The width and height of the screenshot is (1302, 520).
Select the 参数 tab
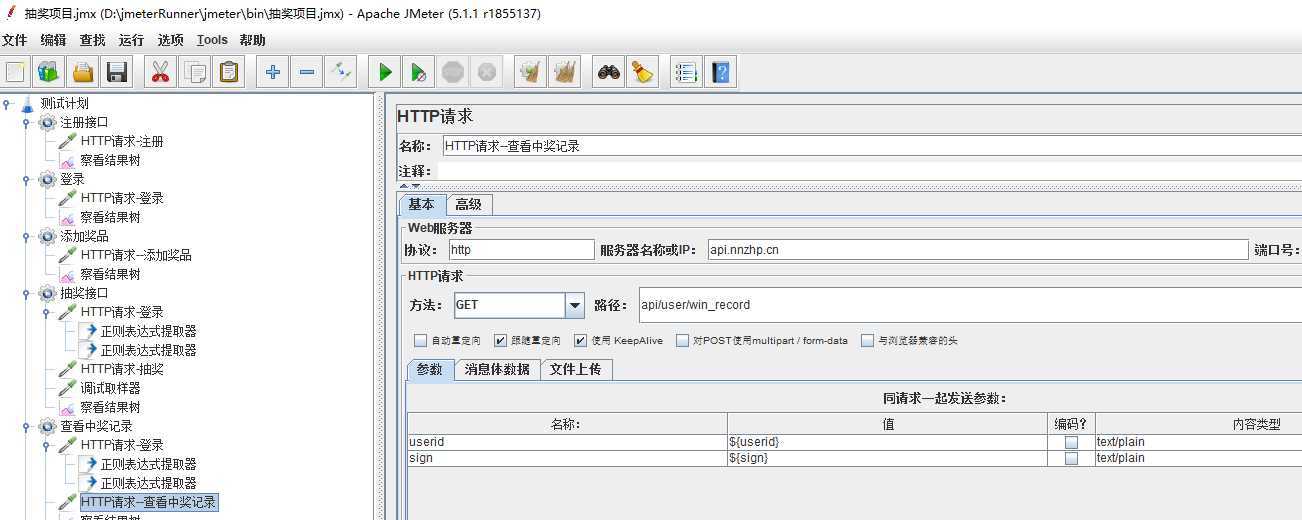click(x=430, y=369)
